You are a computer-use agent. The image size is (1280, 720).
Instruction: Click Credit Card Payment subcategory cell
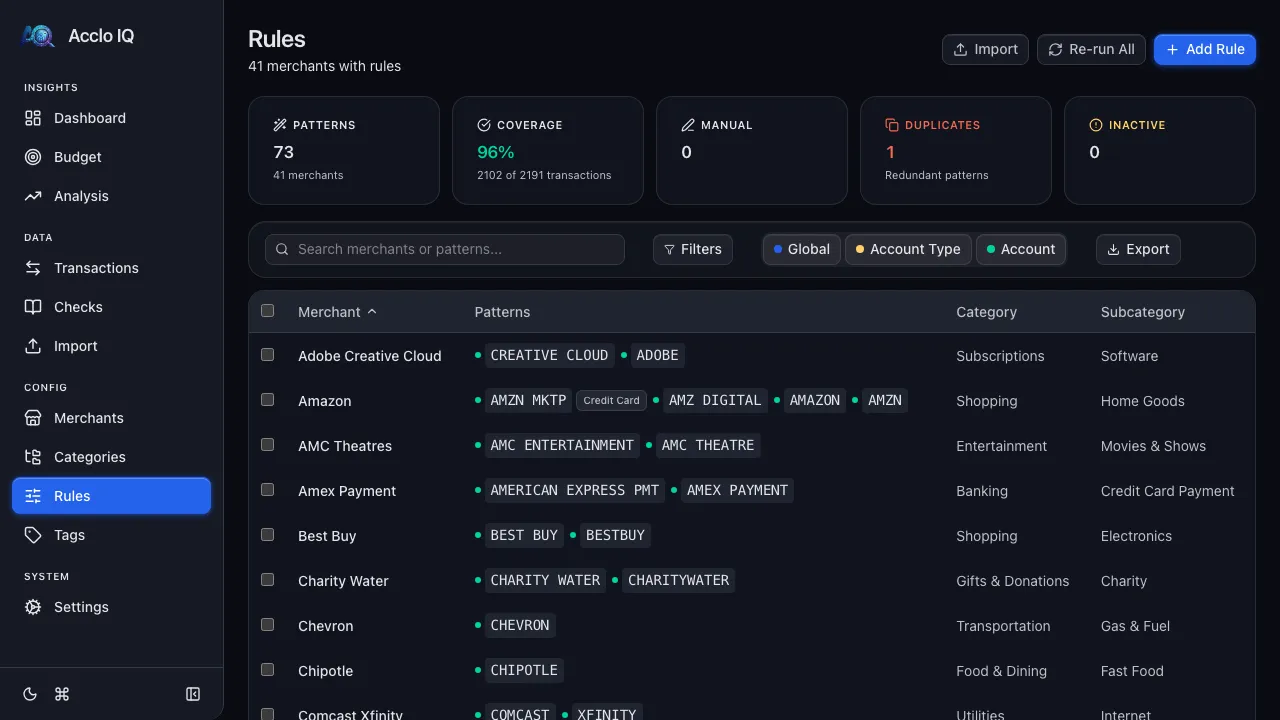pyautogui.click(x=1167, y=491)
